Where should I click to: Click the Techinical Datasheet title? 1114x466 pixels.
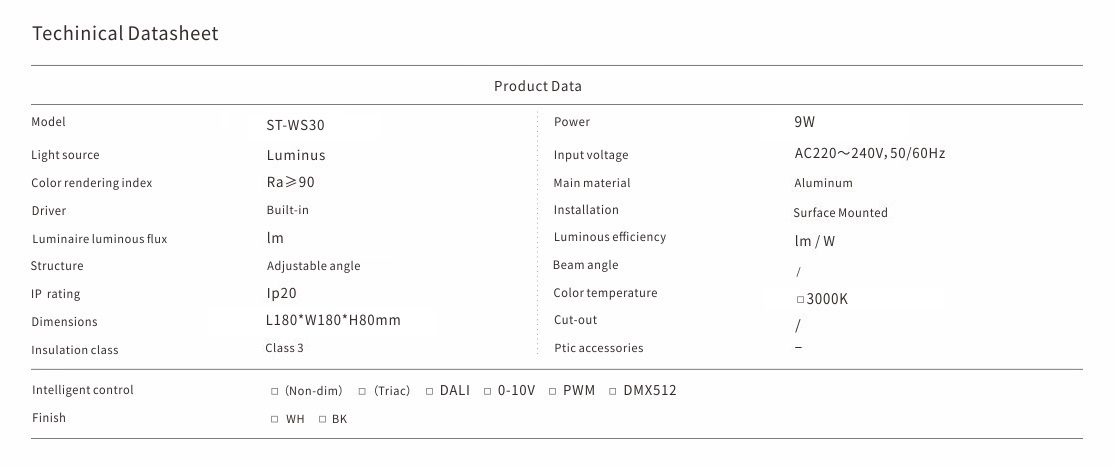(x=125, y=34)
